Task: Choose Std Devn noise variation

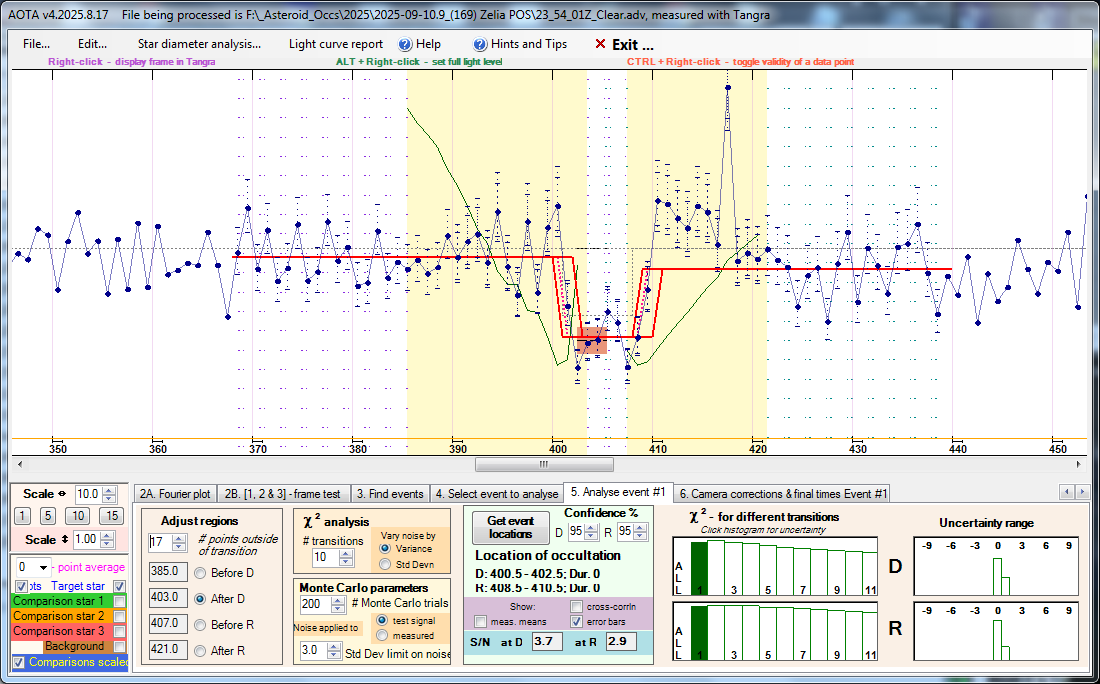Action: [x=385, y=565]
